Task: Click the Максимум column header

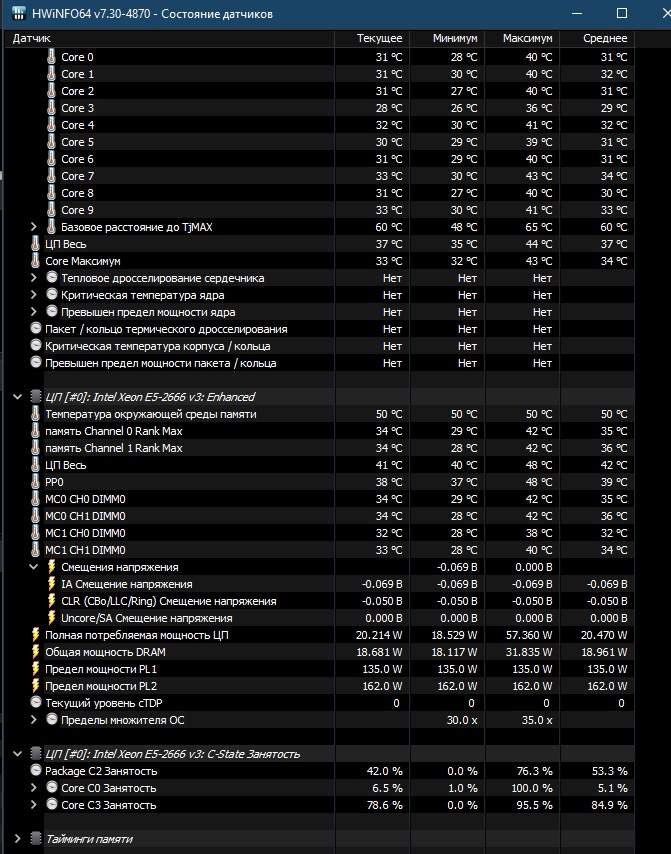Action: (x=522, y=38)
